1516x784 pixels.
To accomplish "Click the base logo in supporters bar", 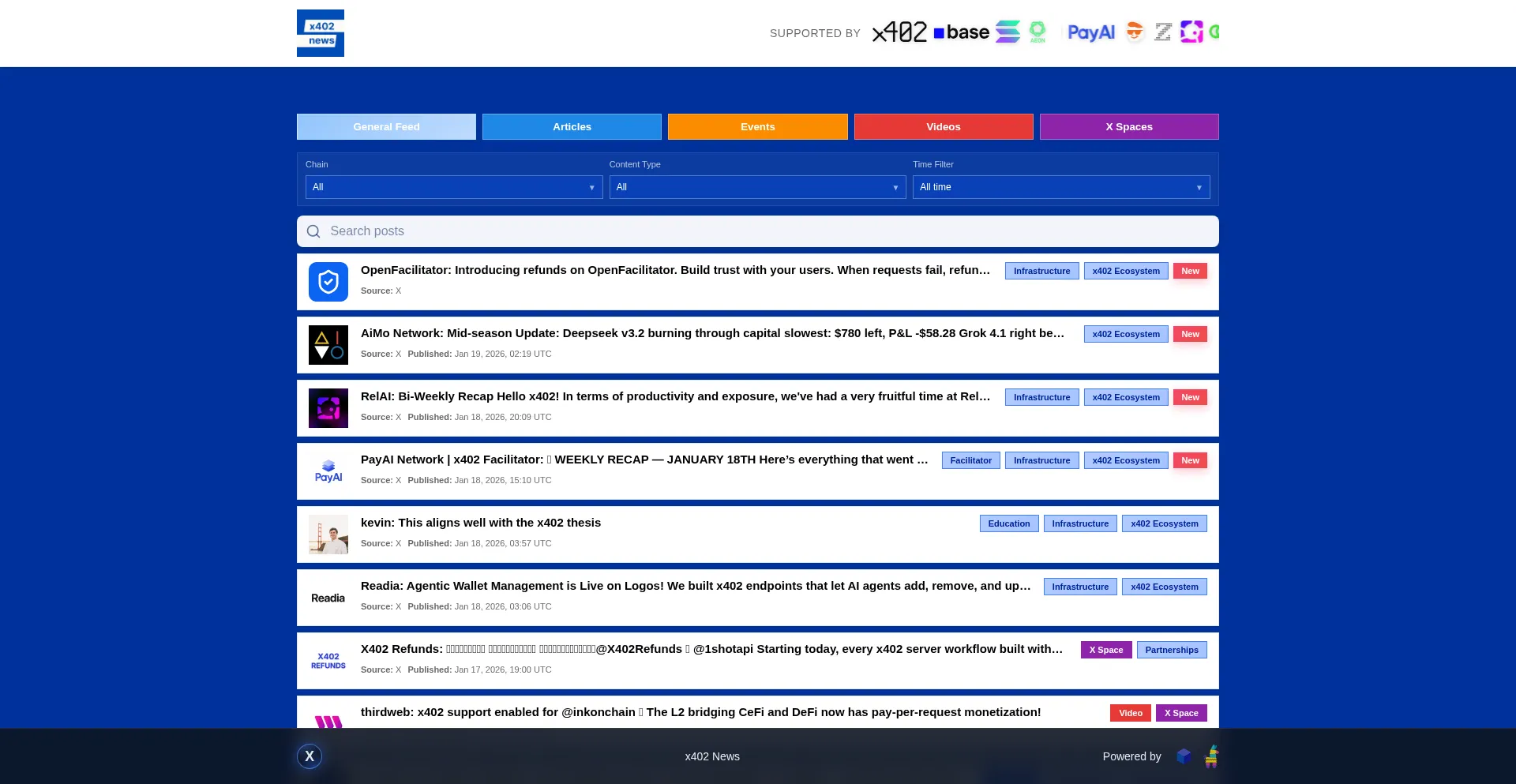I will click(x=961, y=32).
